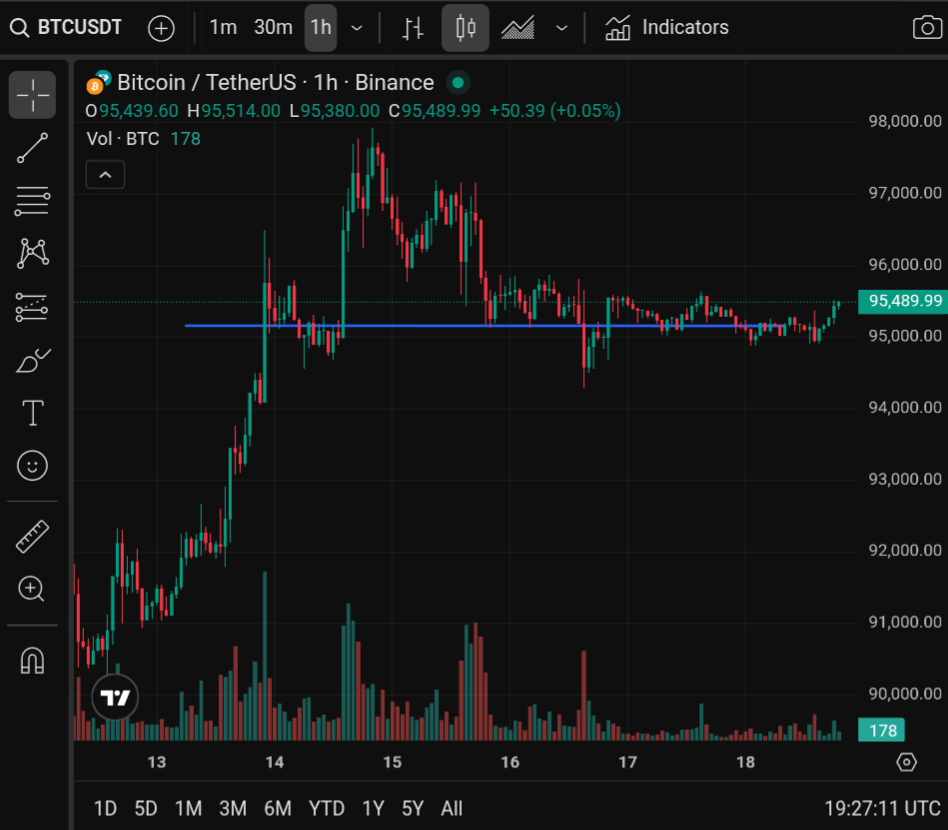Select the trend line tool
The width and height of the screenshot is (948, 830).
[x=32, y=148]
